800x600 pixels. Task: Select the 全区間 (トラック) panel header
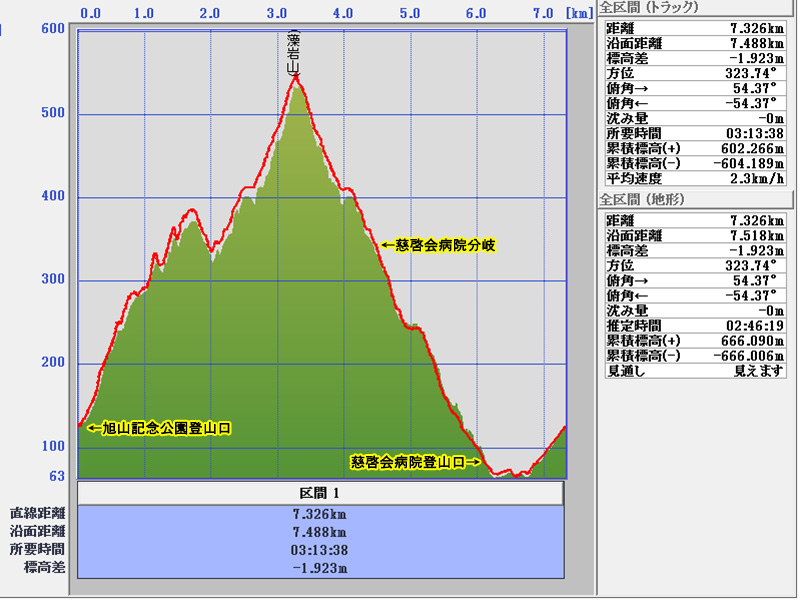pos(649,6)
